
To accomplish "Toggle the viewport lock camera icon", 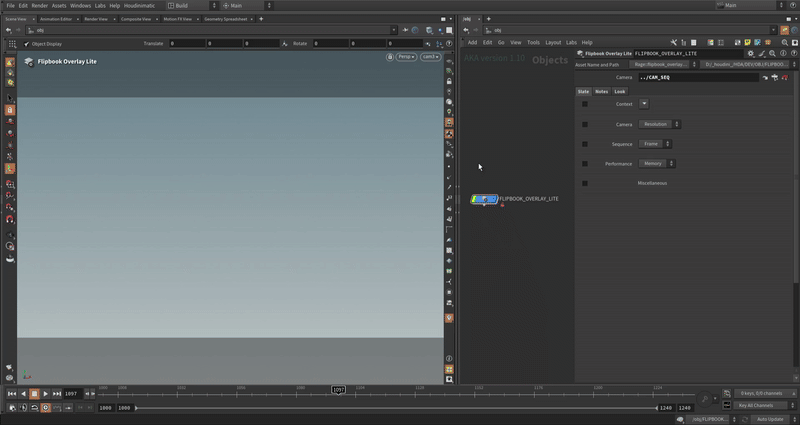I will (x=390, y=57).
